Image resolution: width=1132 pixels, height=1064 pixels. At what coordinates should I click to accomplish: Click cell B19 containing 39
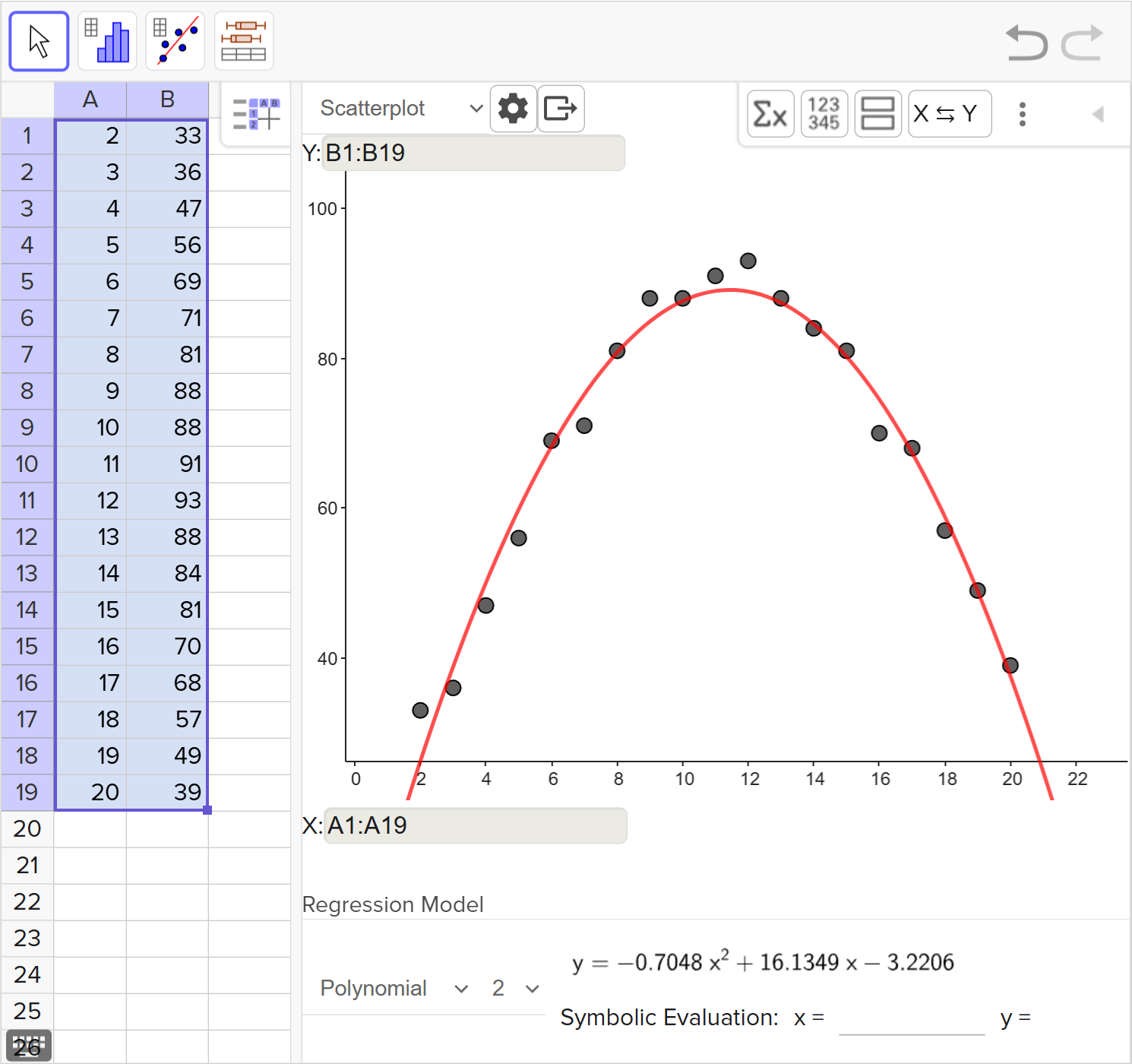tap(167, 793)
